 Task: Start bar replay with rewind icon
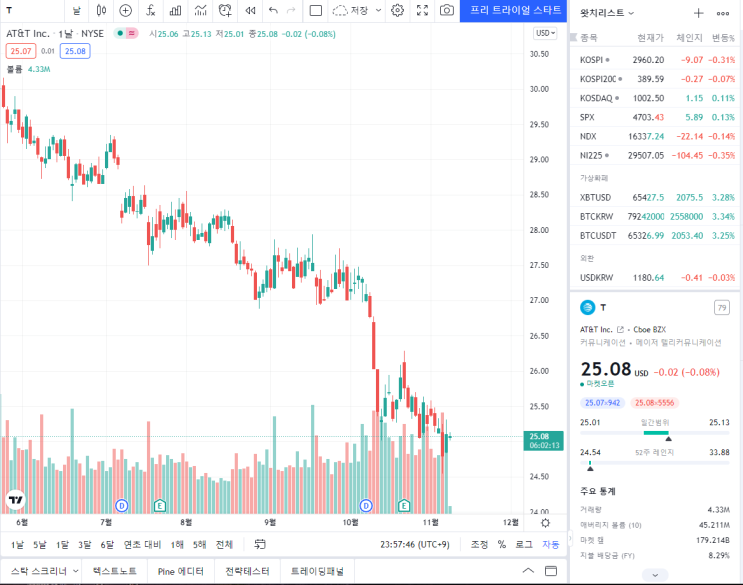click(x=249, y=10)
